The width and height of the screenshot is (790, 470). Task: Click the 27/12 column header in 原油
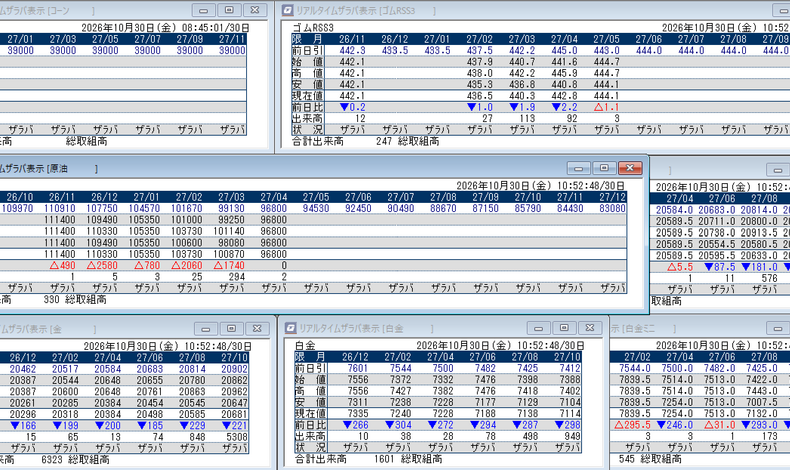point(612,197)
